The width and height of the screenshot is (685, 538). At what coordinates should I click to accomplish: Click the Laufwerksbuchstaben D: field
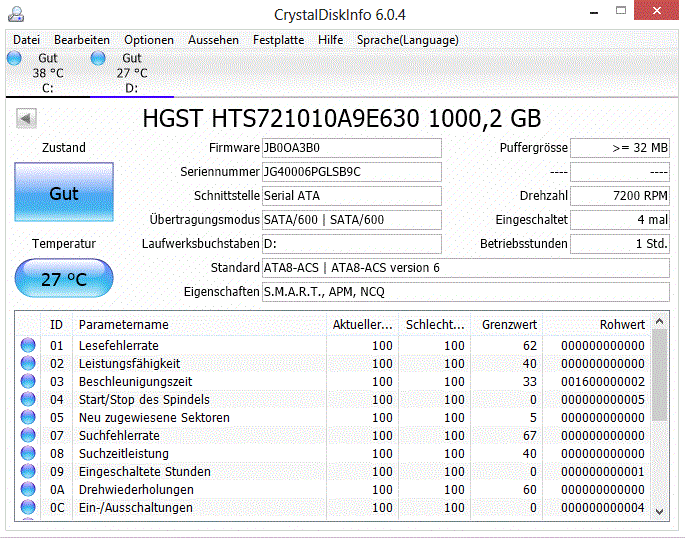352,244
